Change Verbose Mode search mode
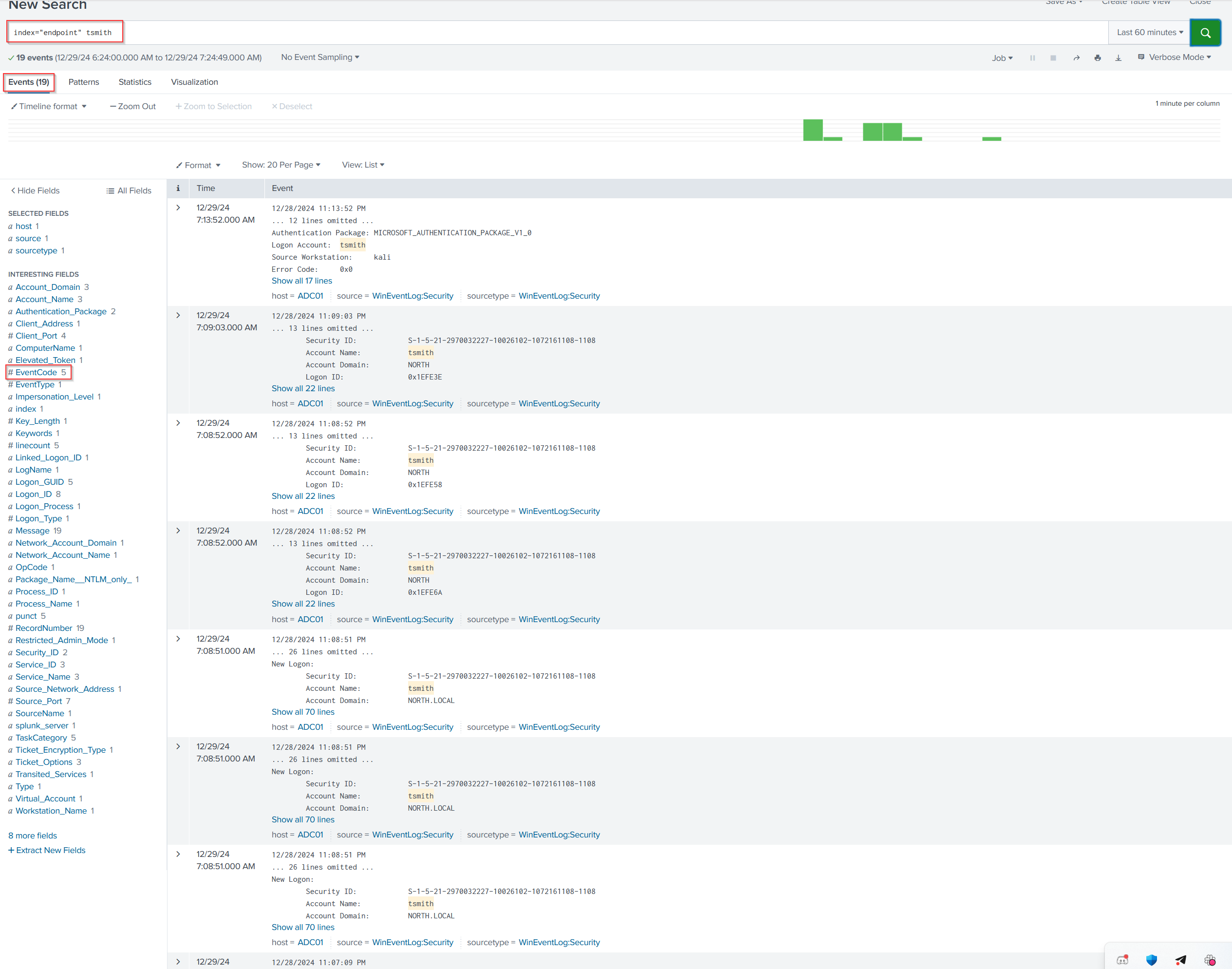 pyautogui.click(x=1174, y=57)
